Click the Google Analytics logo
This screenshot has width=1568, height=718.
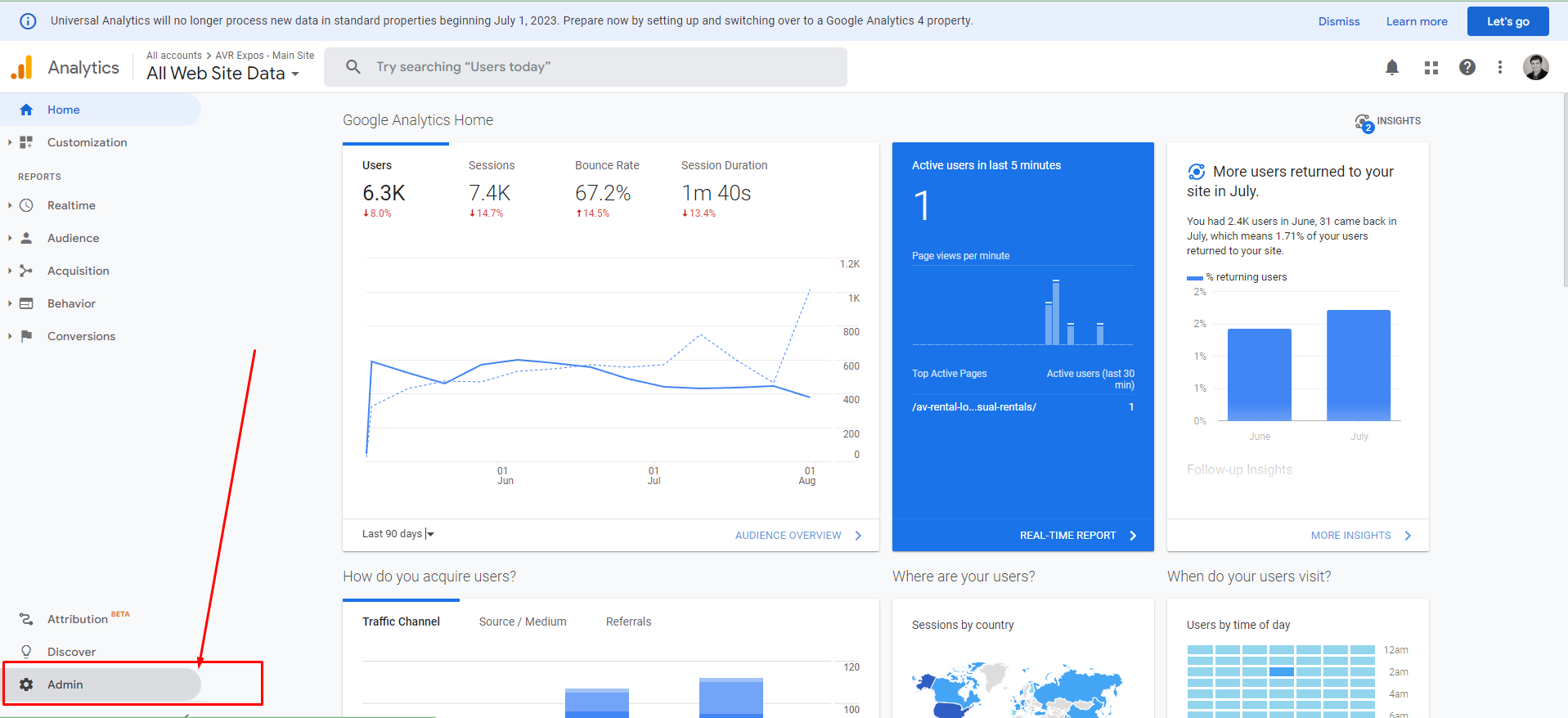[x=22, y=67]
